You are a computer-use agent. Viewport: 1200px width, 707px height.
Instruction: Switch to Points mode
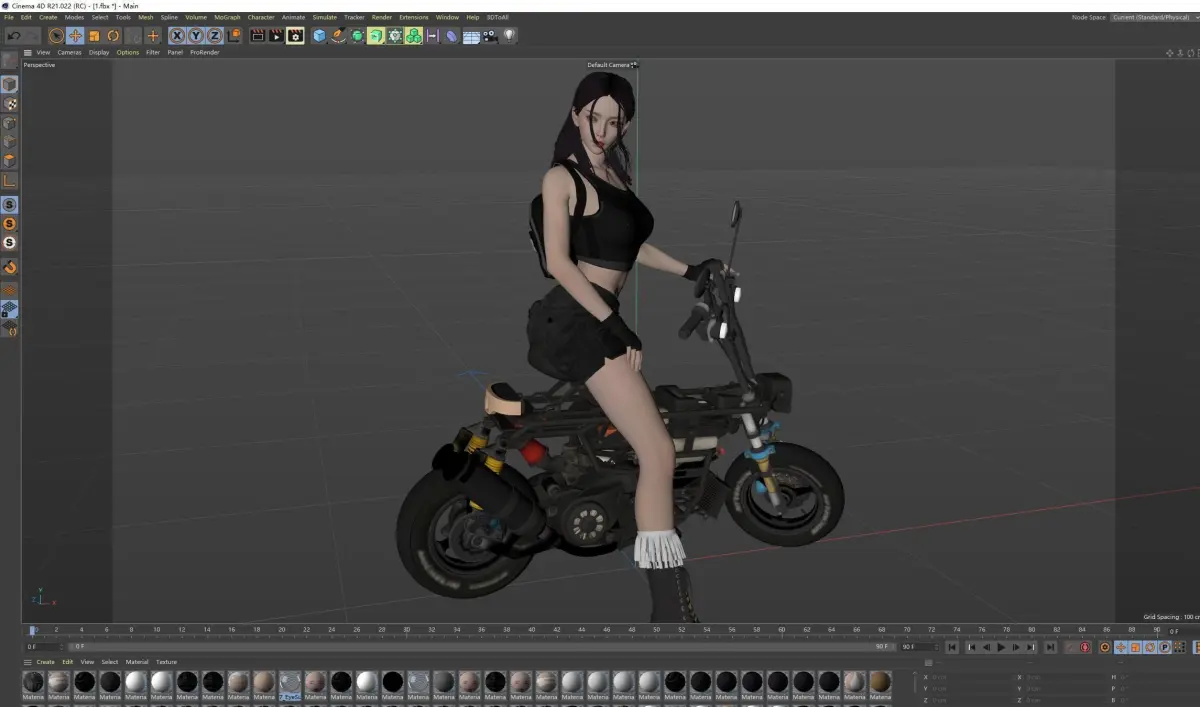tap(9, 123)
